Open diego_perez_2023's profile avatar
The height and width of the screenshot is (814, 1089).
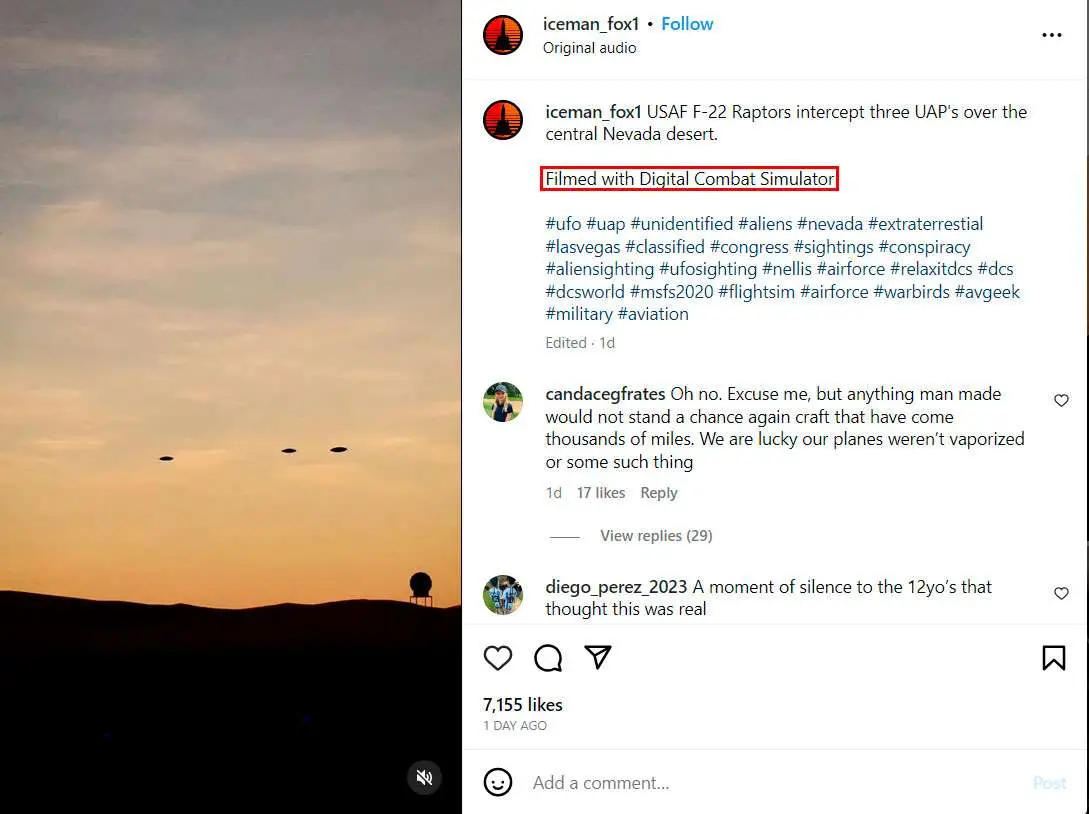[503, 595]
